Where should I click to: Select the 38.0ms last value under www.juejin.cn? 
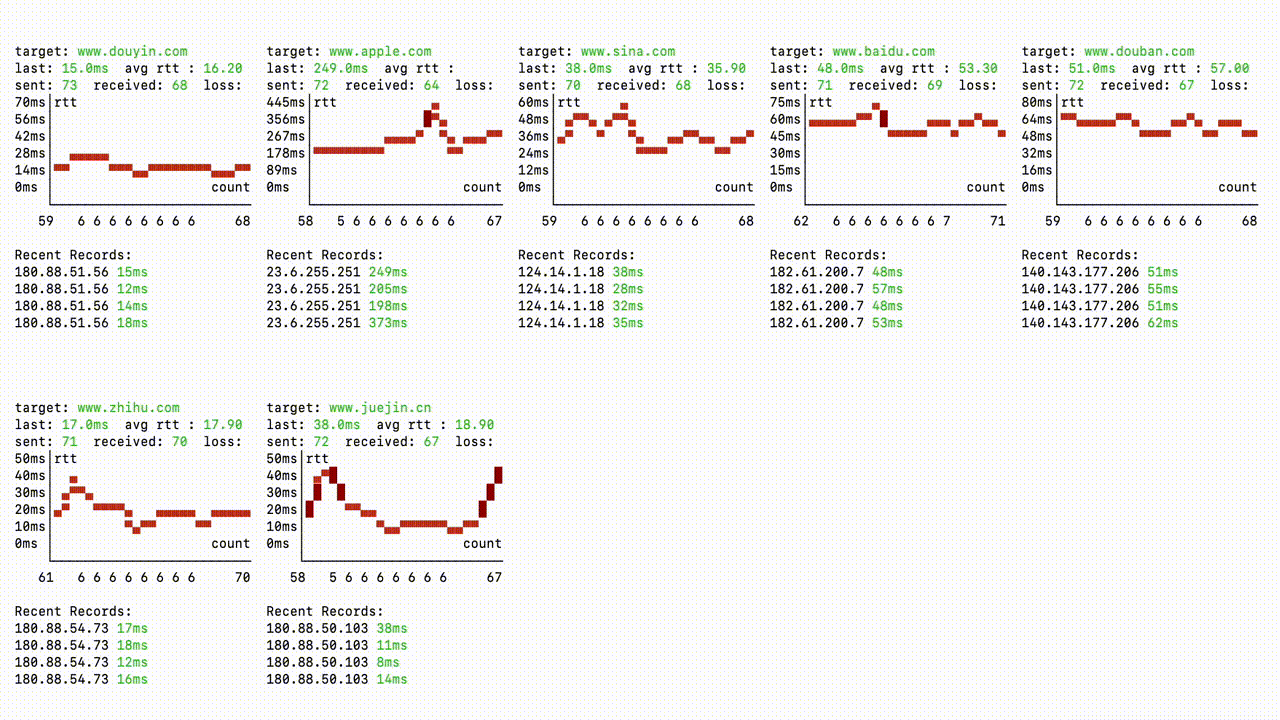click(x=337, y=424)
